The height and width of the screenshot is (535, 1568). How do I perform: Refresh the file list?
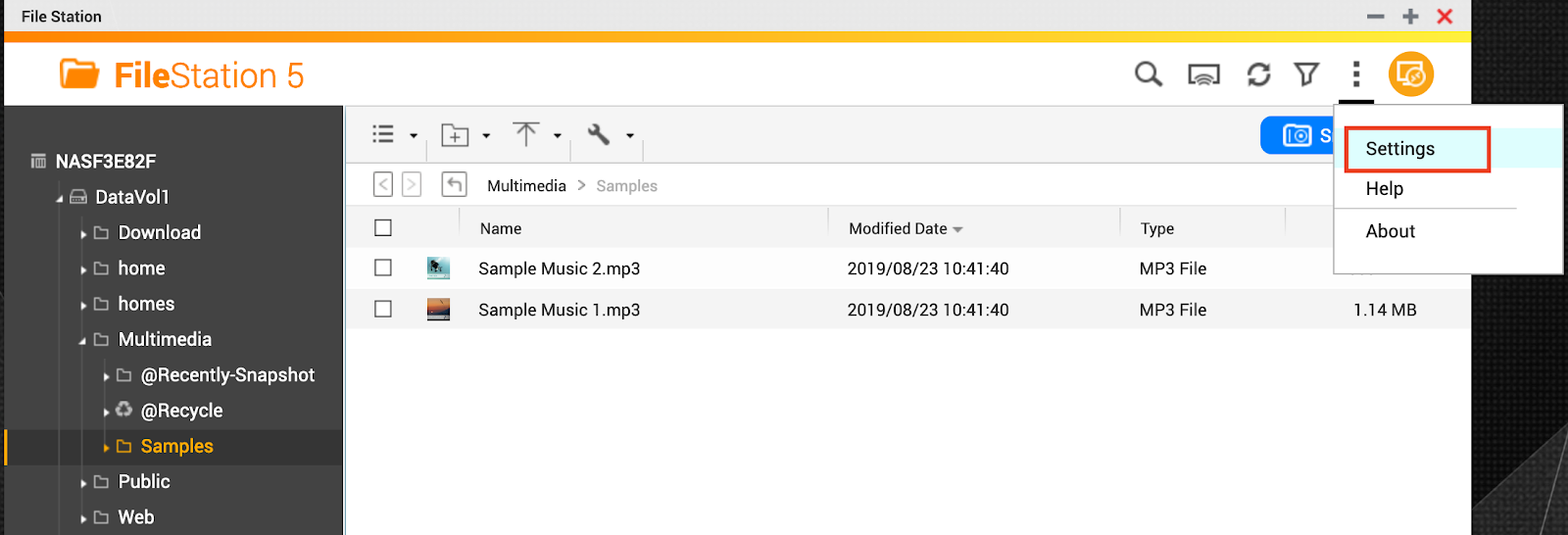point(1258,74)
